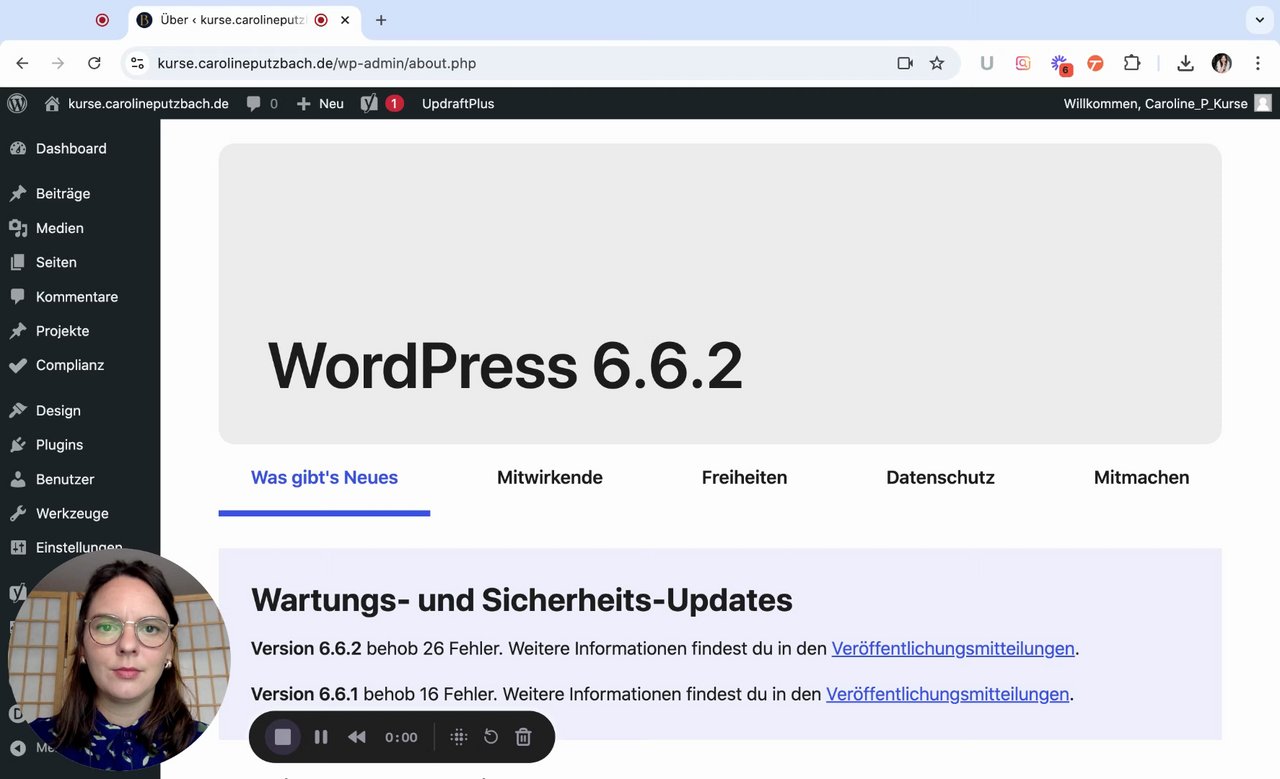Open Veröffentlichungsmitteilungen link for Version 6.6.1

(947, 694)
